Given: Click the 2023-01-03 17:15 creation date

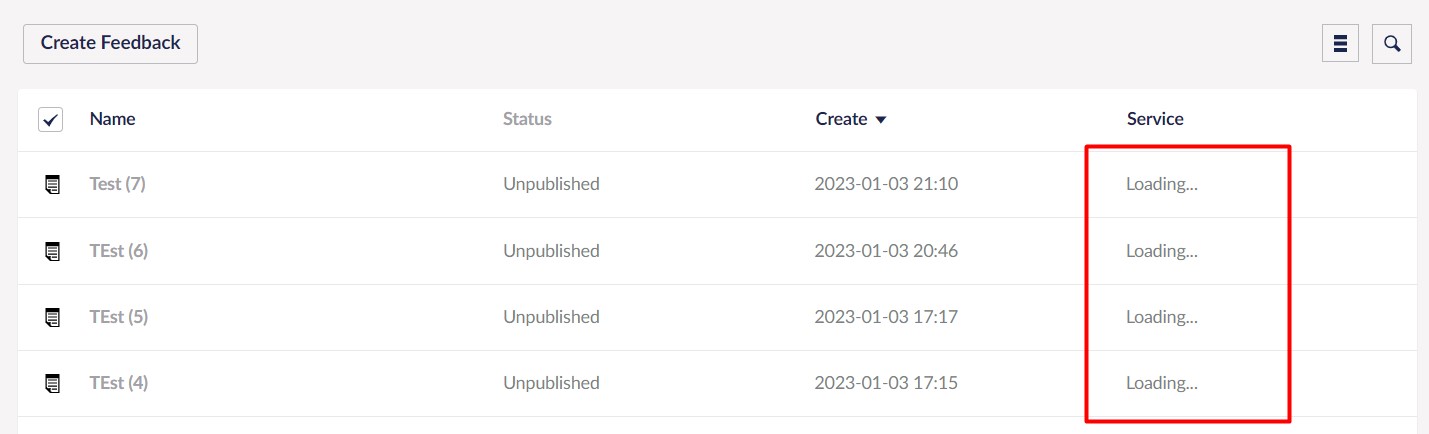Looking at the screenshot, I should [x=886, y=383].
